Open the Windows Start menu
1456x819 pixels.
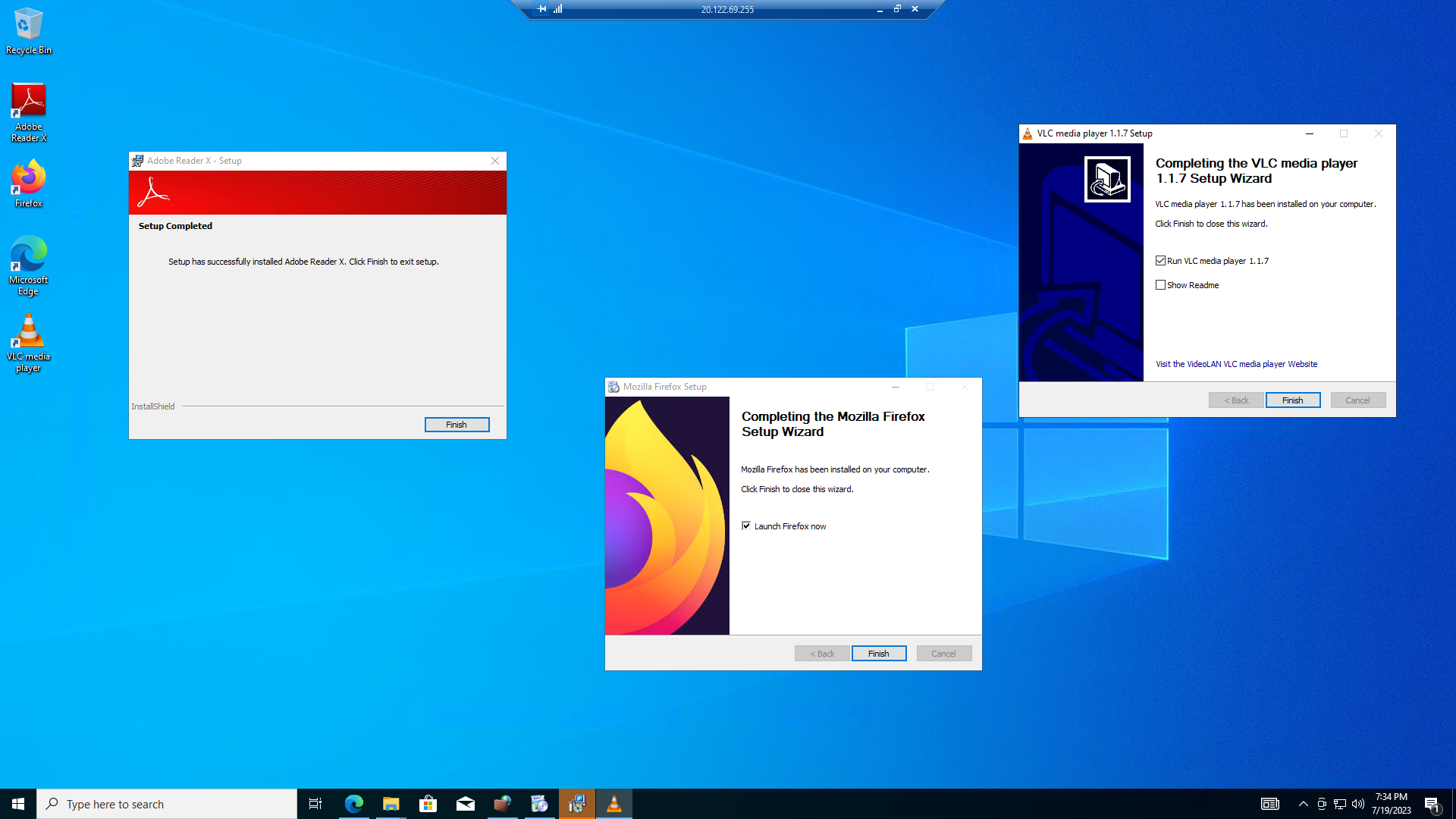[x=18, y=804]
